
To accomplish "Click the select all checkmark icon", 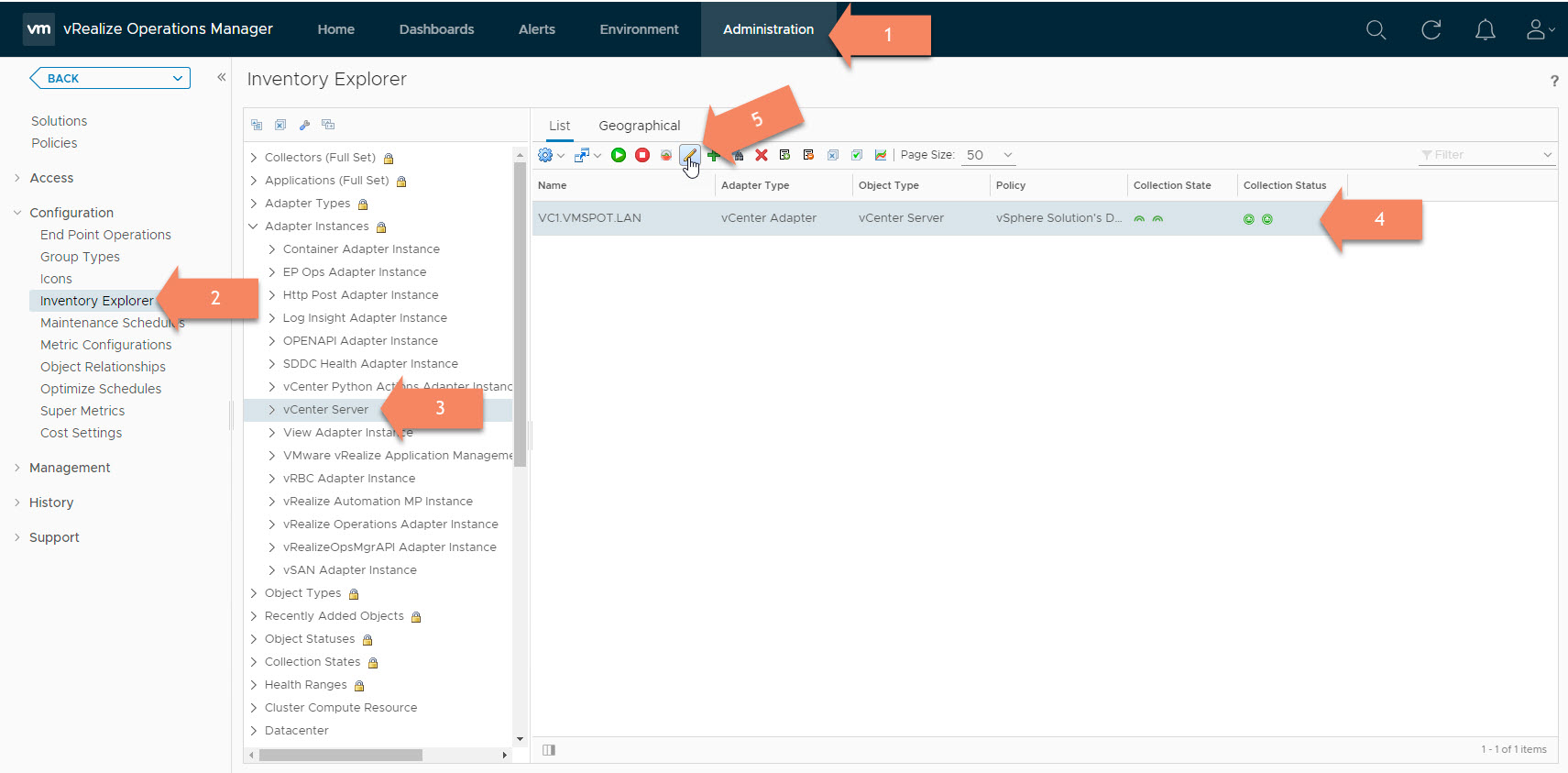I will 857,155.
